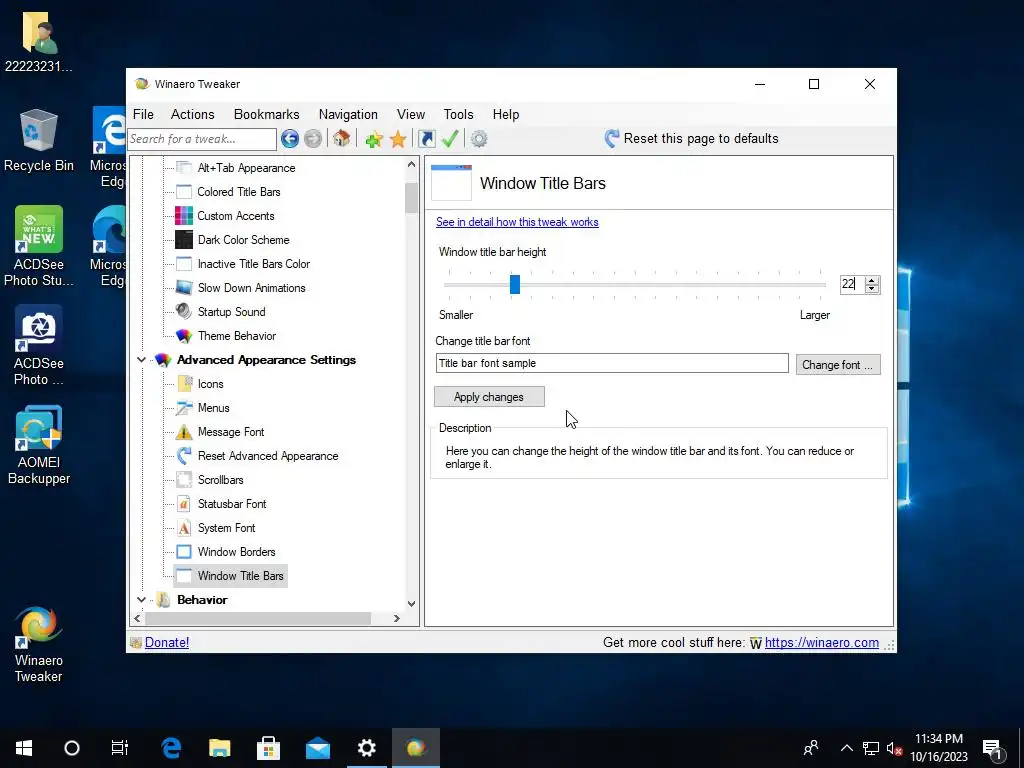The image size is (1024, 768).
Task: Go to the Home page icon
Action: point(341,138)
